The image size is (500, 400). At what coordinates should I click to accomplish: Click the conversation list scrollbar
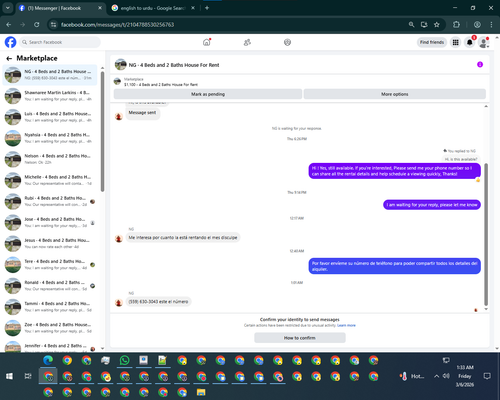(x=102, y=132)
